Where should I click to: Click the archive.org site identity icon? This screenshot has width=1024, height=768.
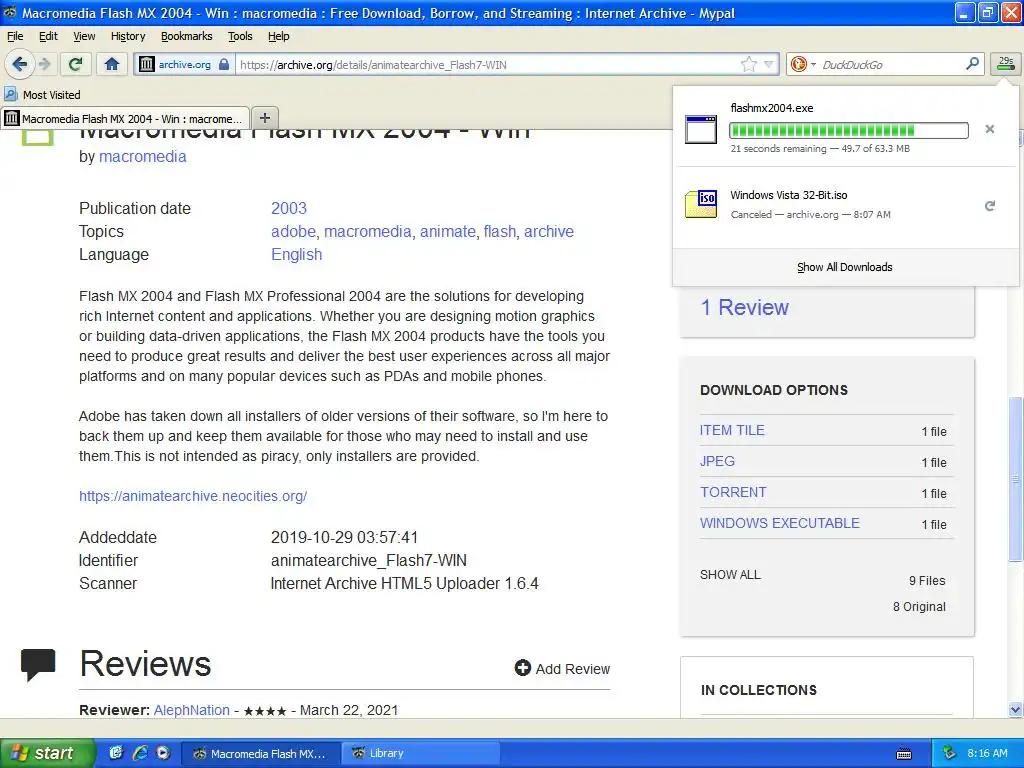coord(147,64)
